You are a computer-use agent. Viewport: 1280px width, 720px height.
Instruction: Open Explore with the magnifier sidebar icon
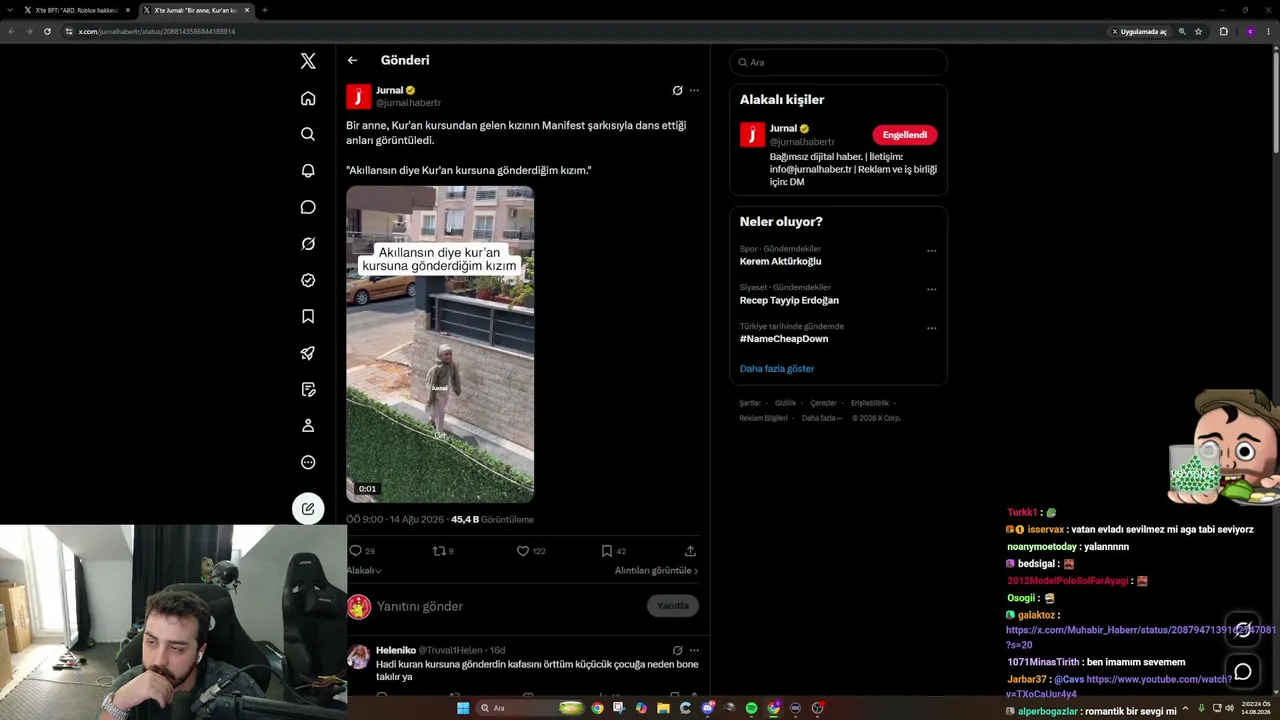coord(308,134)
